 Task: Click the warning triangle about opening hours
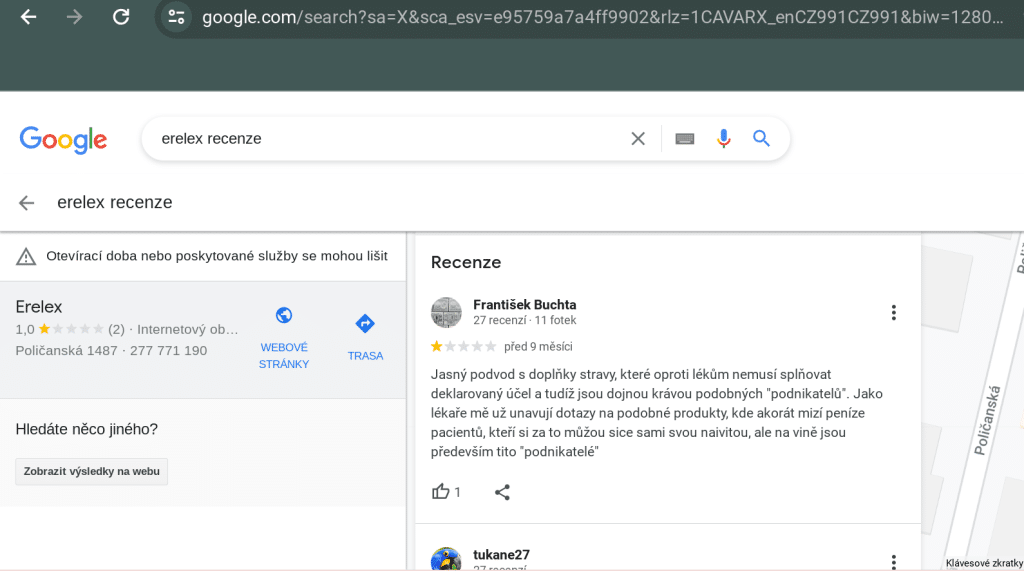[26, 256]
